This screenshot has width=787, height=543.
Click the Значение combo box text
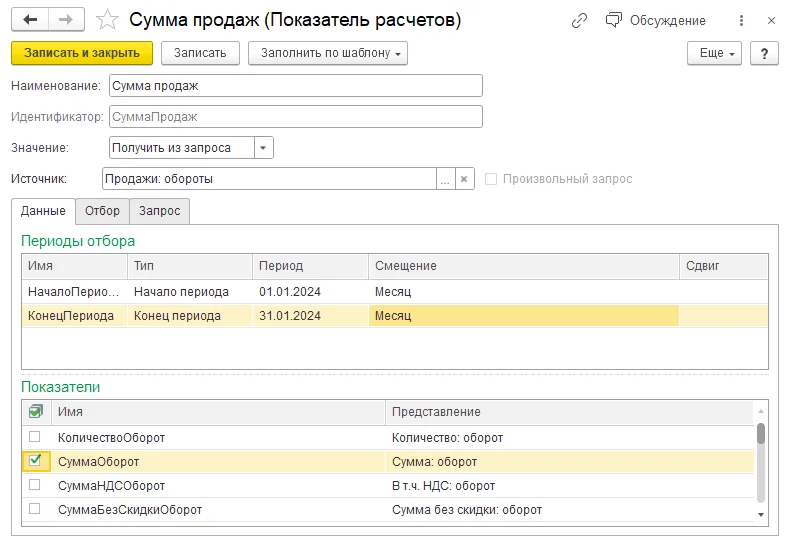(x=182, y=148)
